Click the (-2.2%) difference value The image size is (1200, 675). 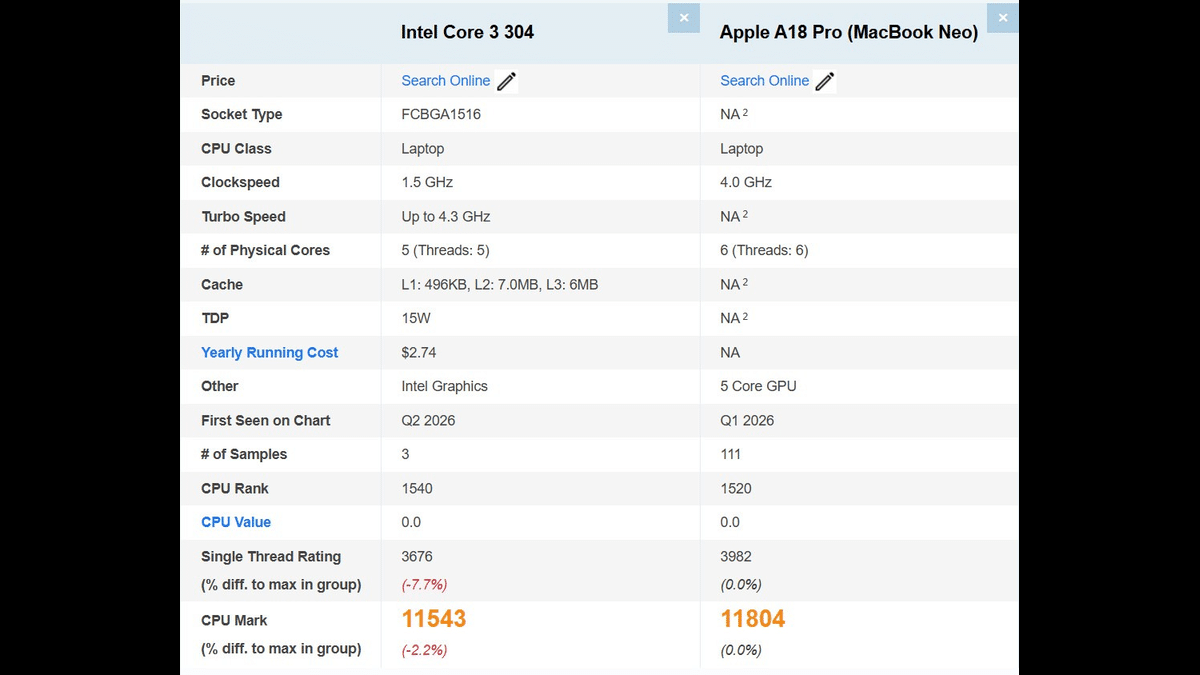424,651
